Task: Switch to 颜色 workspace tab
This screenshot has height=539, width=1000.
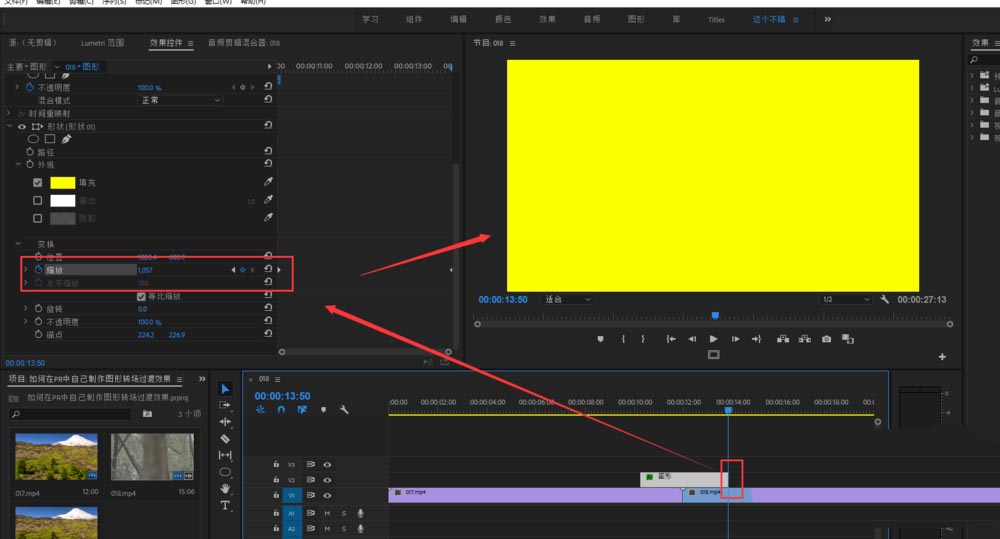Action: click(x=503, y=19)
